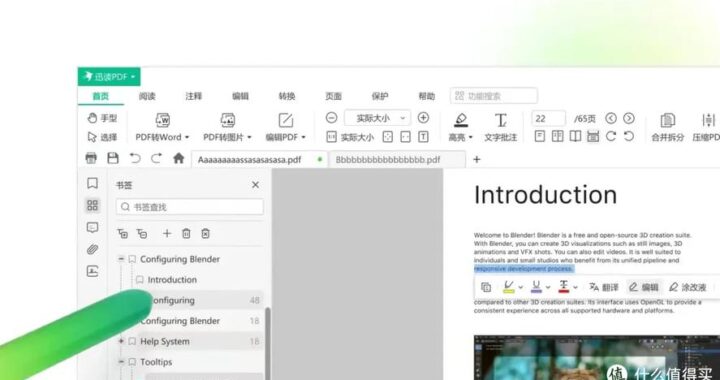The width and height of the screenshot is (720, 380).
Task: Open underline color dropdown in floating toolbar
Action: [x=548, y=288]
